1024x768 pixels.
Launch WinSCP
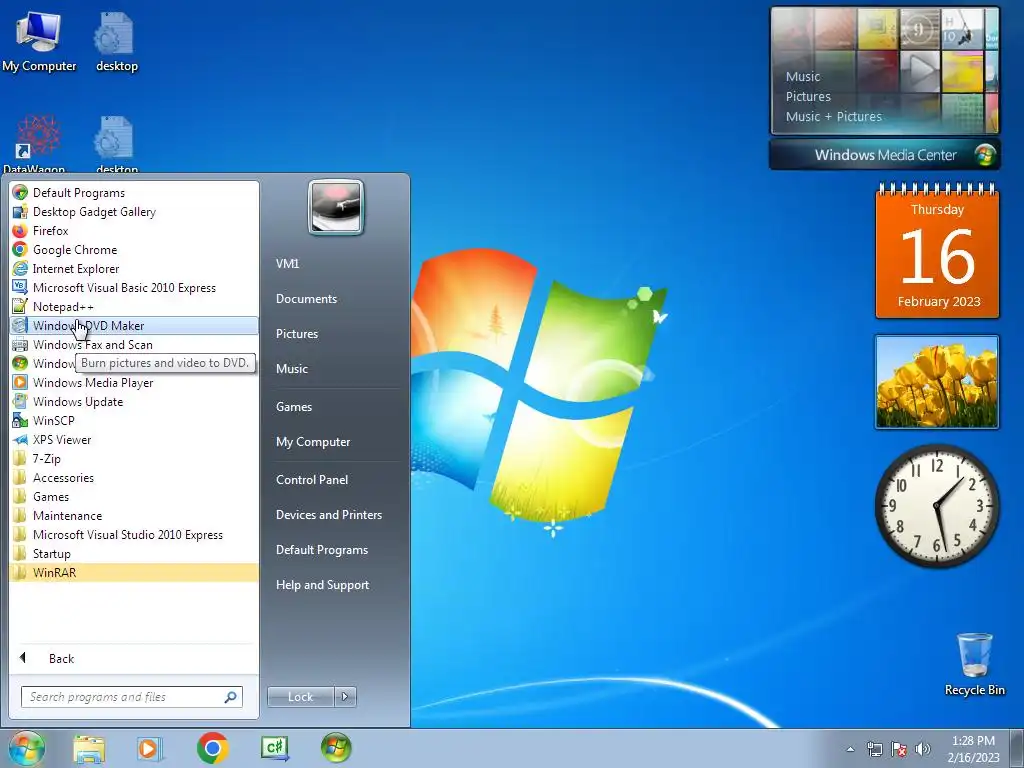click(134, 421)
